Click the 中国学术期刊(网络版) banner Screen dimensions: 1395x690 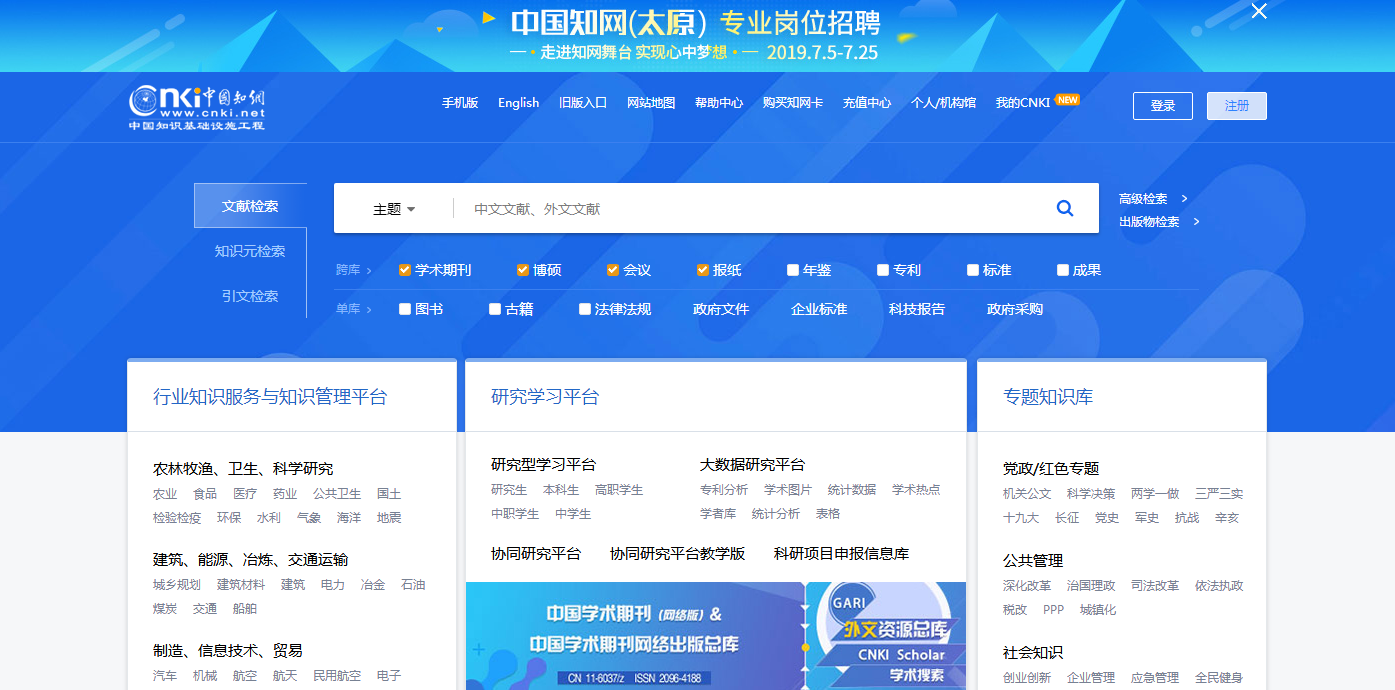point(635,636)
